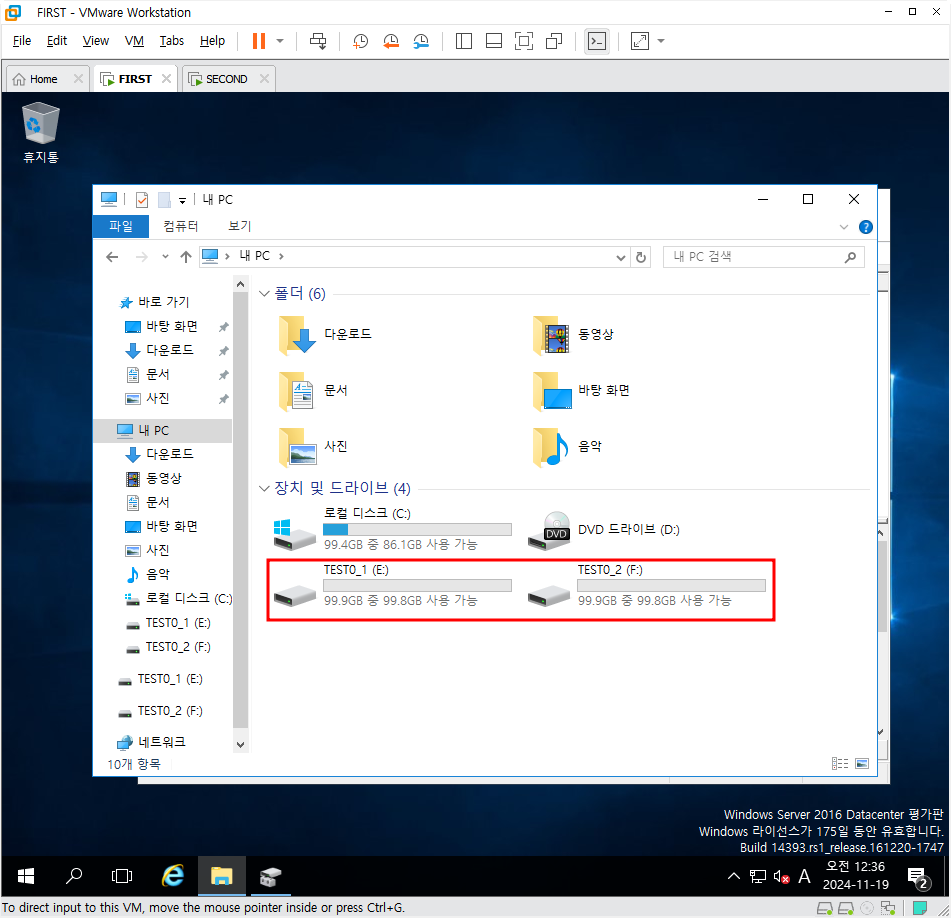Open the 컴퓨터 ribbon tab
The height and width of the screenshot is (918, 951).
(x=180, y=226)
